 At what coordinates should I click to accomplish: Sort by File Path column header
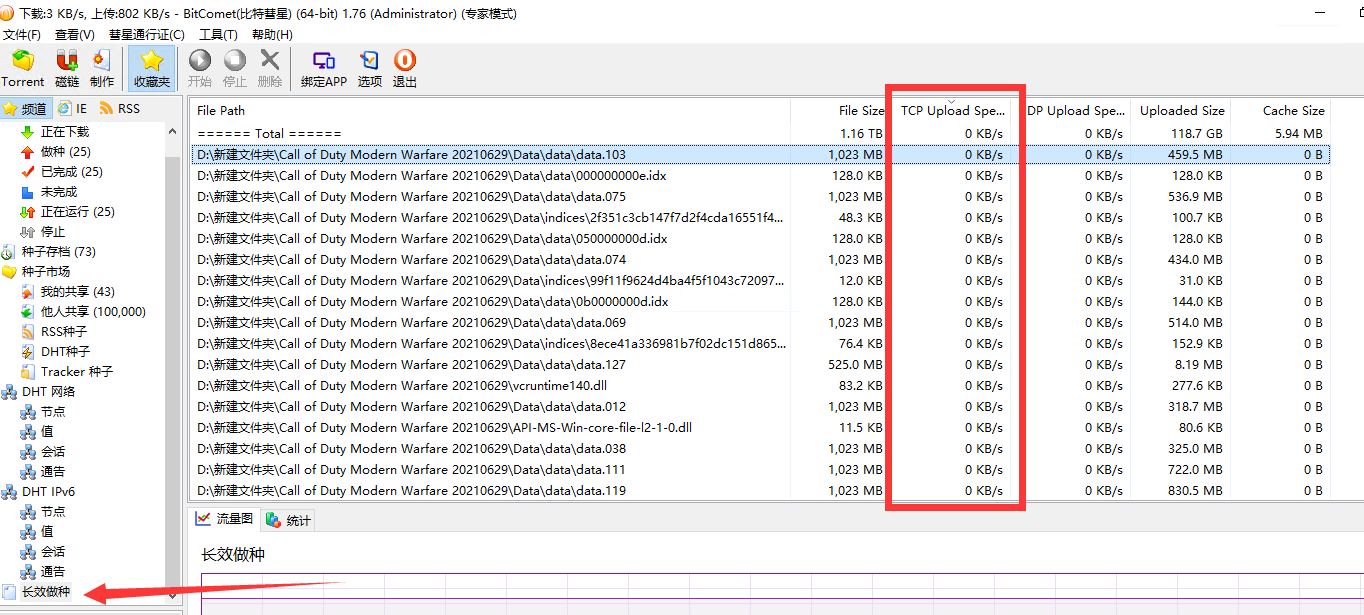click(490, 111)
